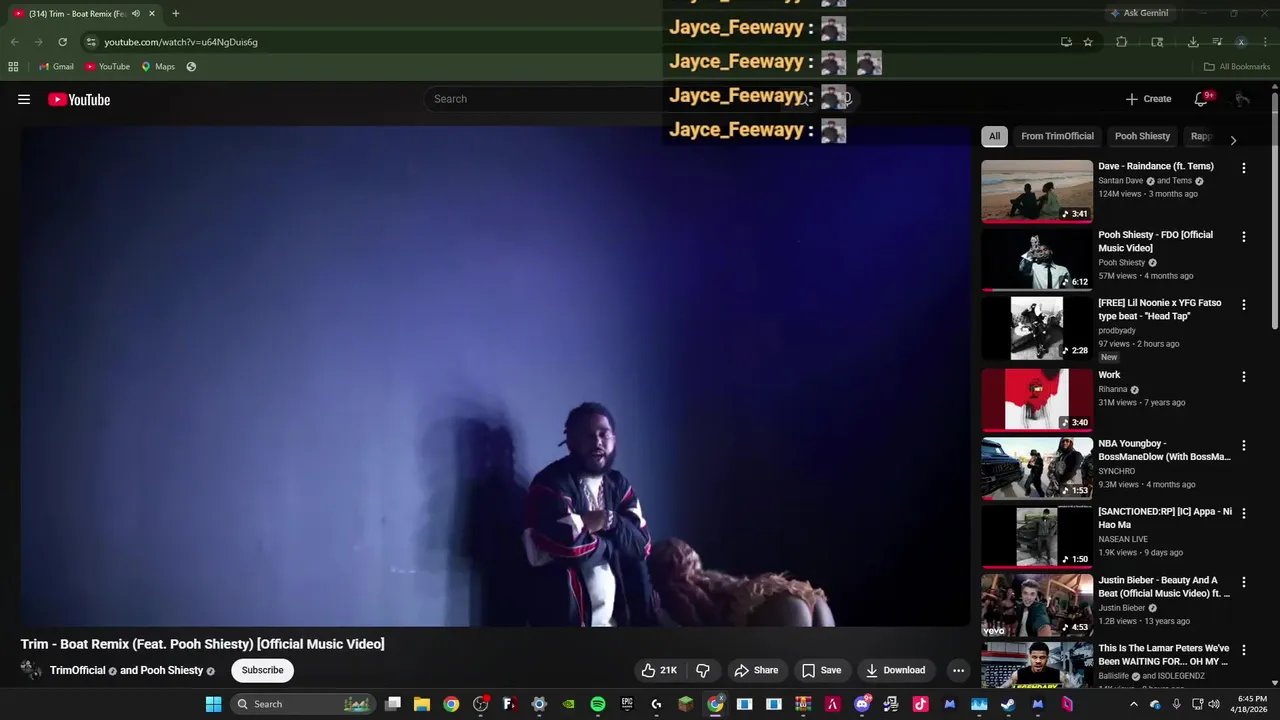Open Steam from the taskbar

click(x=1008, y=704)
